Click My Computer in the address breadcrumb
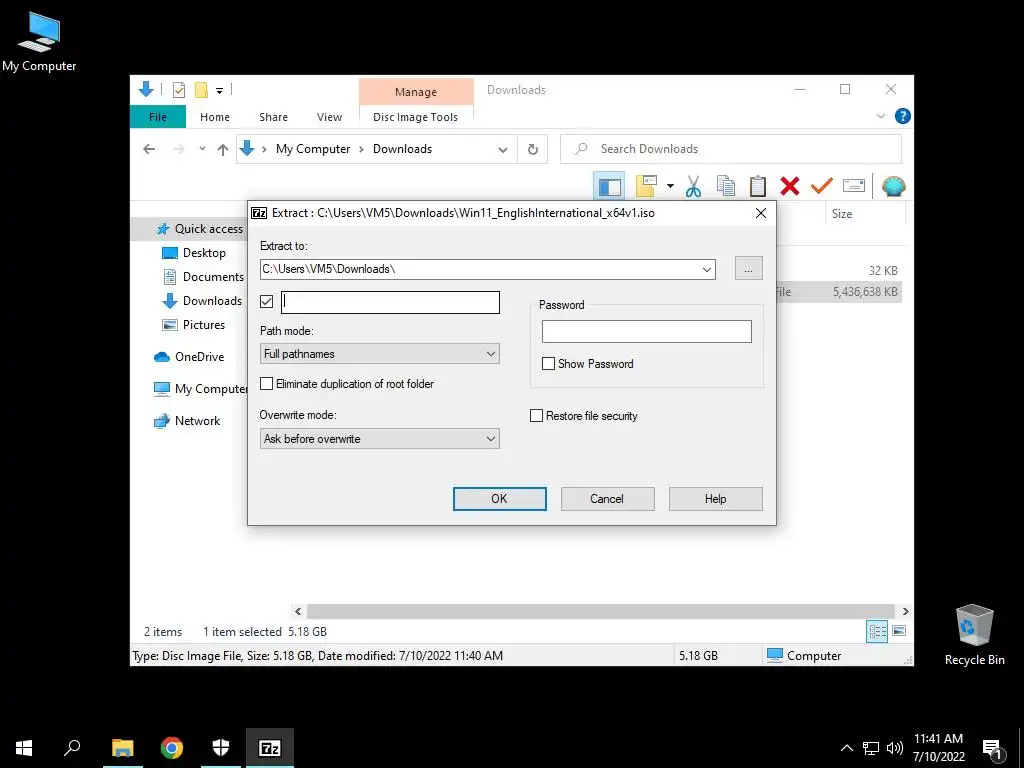Screen dimensions: 1024x768 point(313,149)
